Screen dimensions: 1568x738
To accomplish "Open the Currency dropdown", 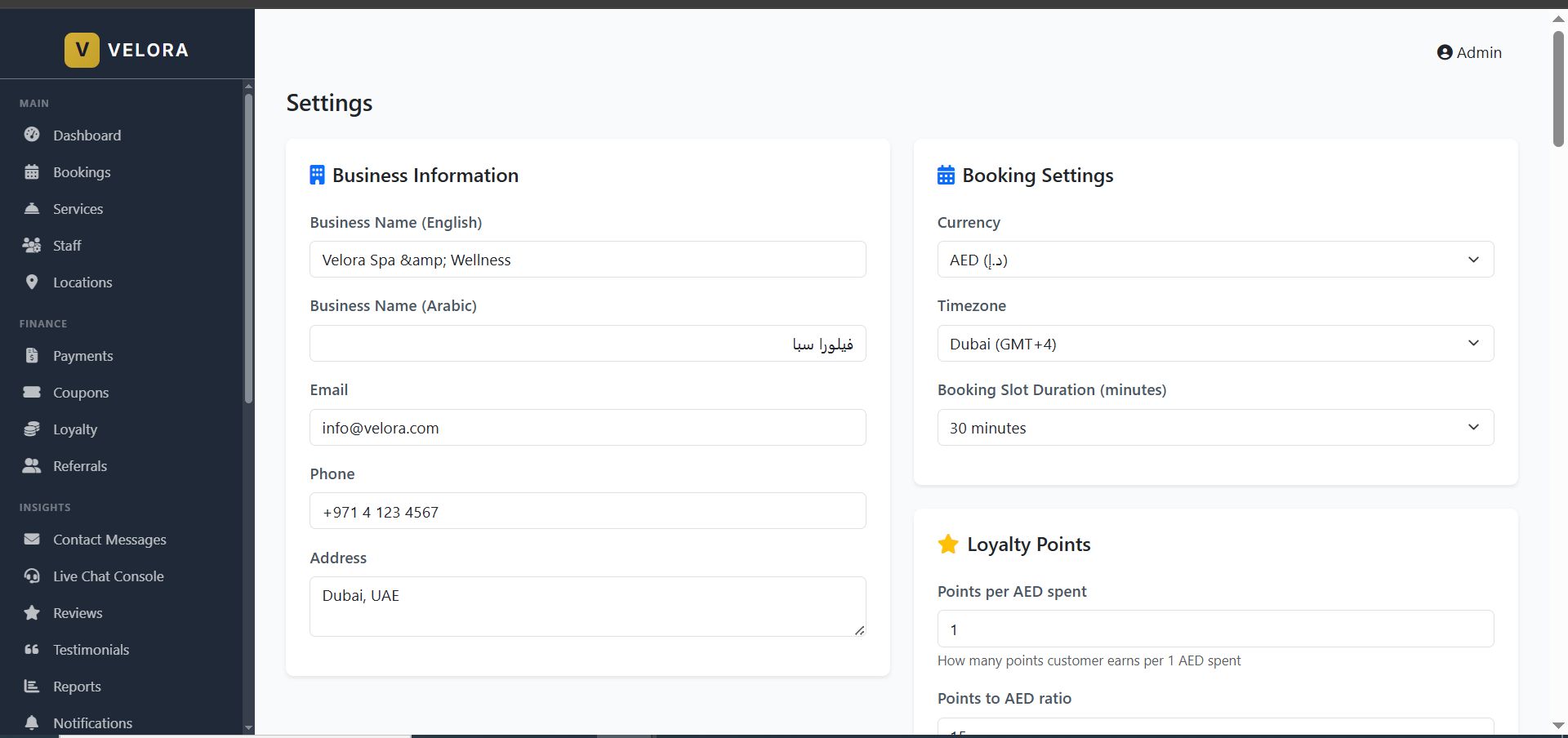I will (1214, 260).
